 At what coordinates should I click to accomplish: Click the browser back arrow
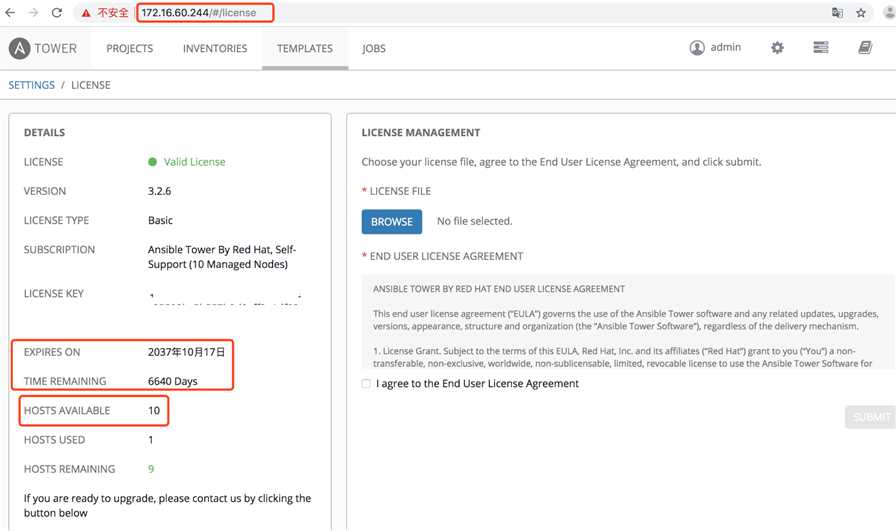[x=10, y=13]
